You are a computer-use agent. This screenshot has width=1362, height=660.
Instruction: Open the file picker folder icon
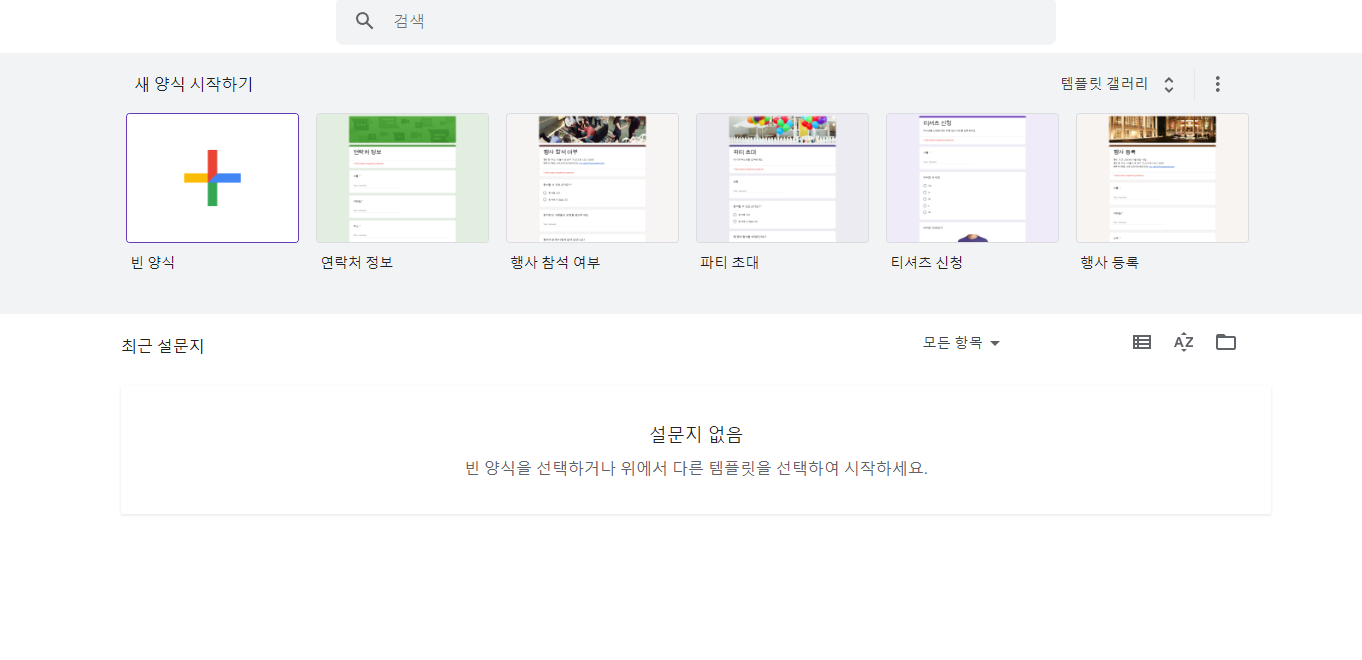(x=1226, y=342)
